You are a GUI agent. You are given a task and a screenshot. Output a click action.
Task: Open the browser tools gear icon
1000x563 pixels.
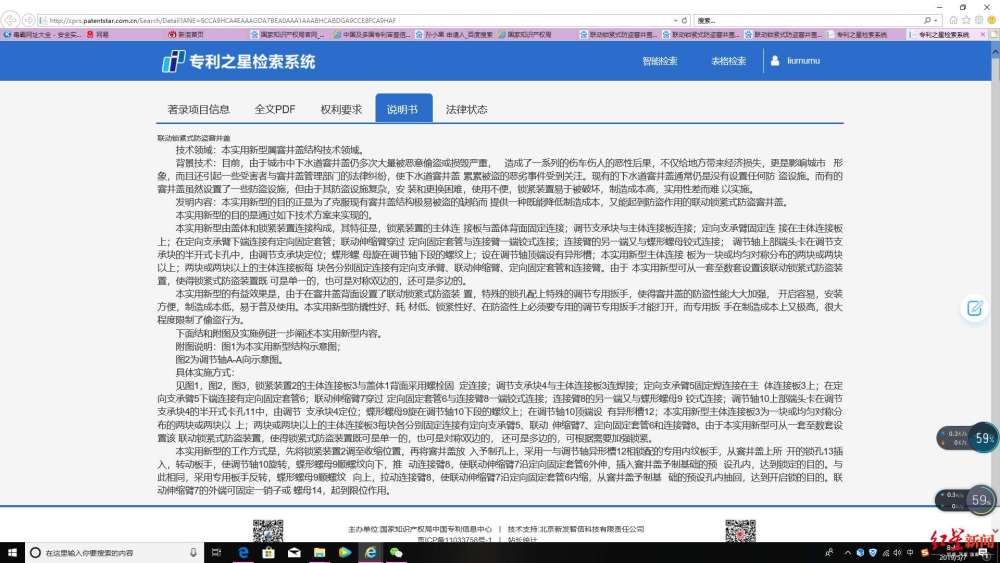[x=979, y=20]
